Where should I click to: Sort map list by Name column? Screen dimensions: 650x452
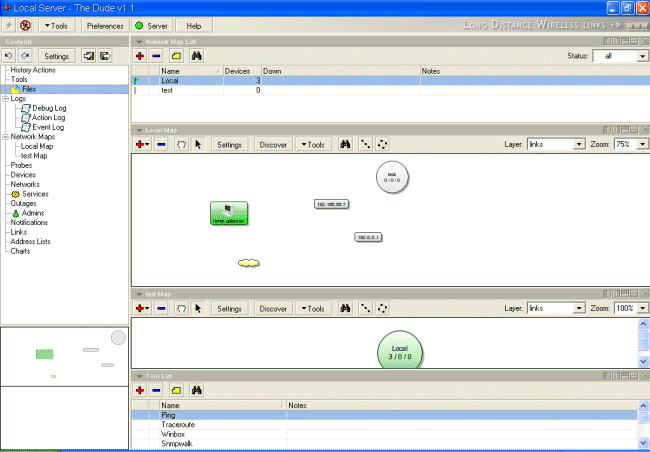click(x=191, y=71)
